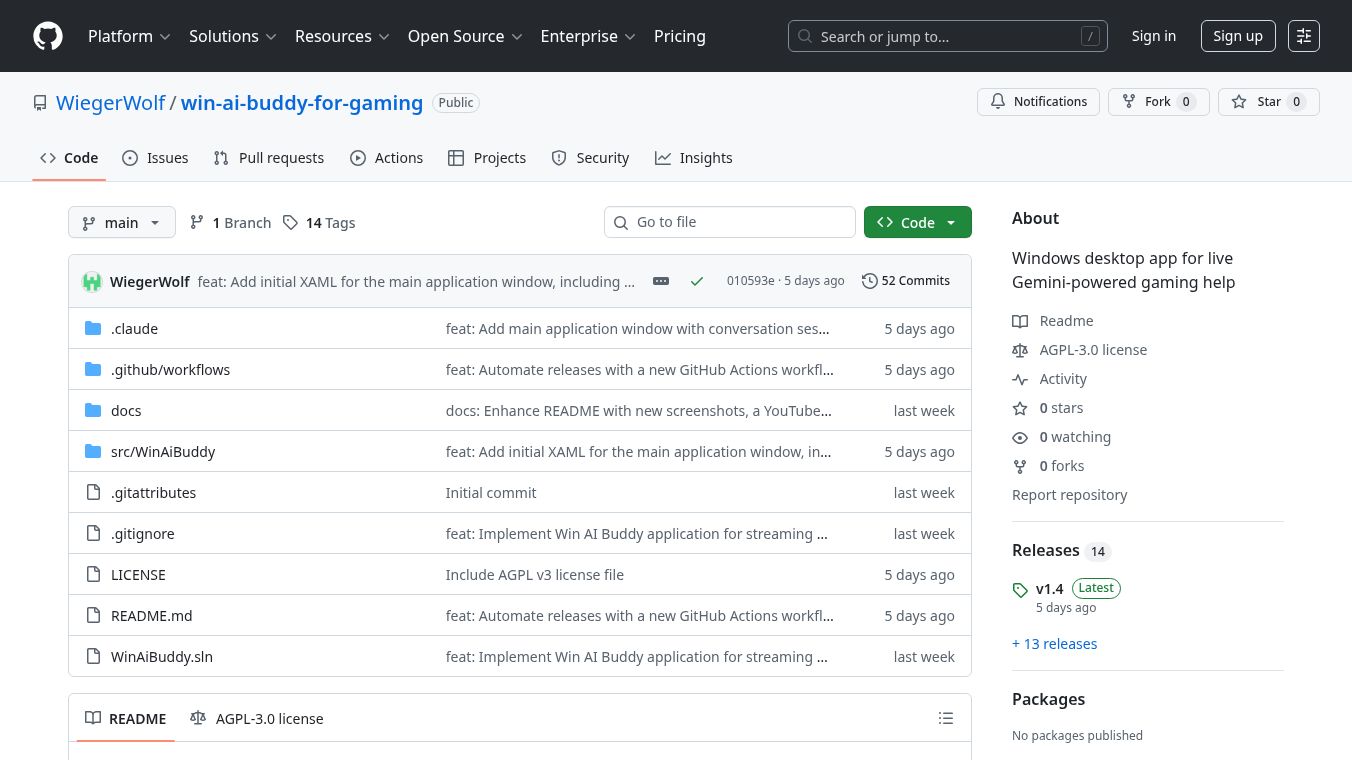Click the + 13 releases link
Viewport: 1352px width, 760px height.
point(1054,644)
